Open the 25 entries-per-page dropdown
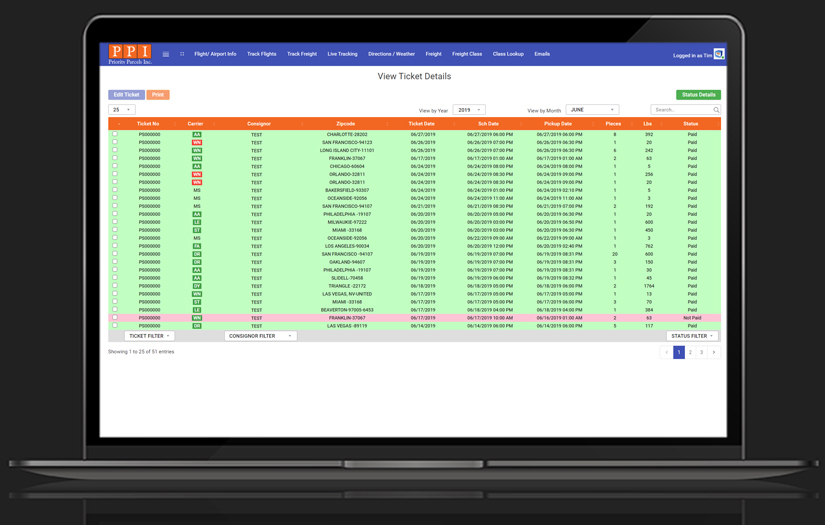825x525 pixels. 122,109
